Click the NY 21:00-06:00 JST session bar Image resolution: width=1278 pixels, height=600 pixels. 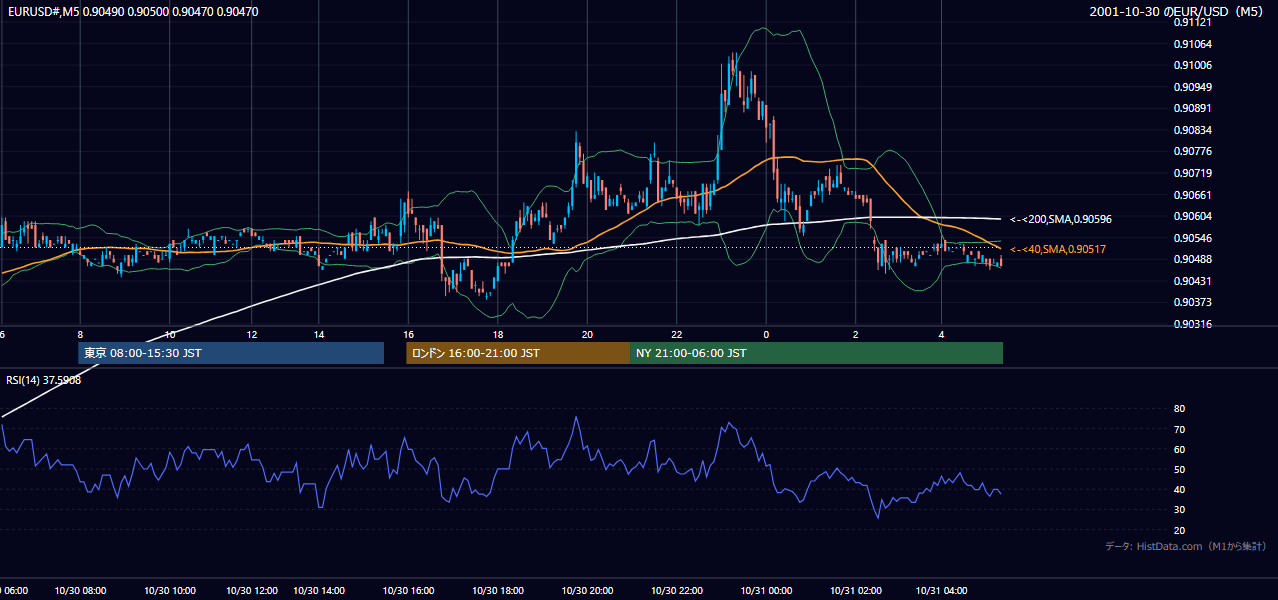click(816, 353)
